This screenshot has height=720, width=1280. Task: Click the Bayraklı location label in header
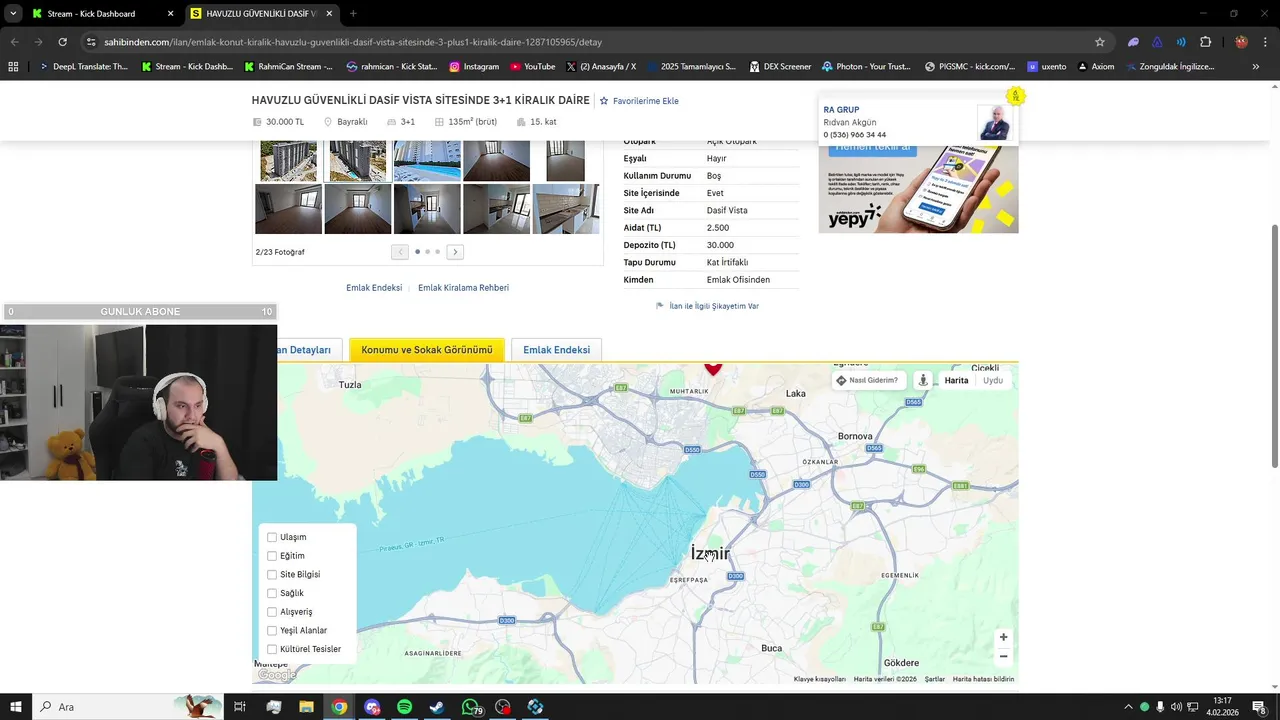pyautogui.click(x=352, y=122)
